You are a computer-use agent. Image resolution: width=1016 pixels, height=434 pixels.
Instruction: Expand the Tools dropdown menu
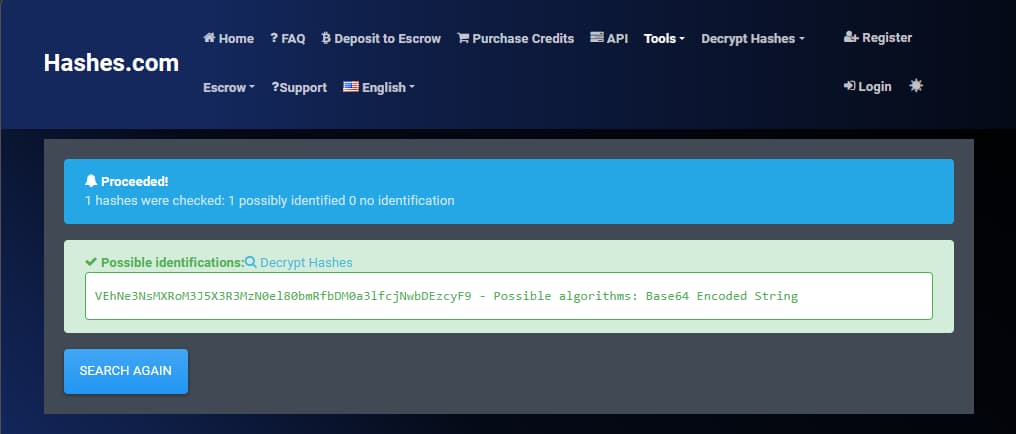click(x=664, y=38)
